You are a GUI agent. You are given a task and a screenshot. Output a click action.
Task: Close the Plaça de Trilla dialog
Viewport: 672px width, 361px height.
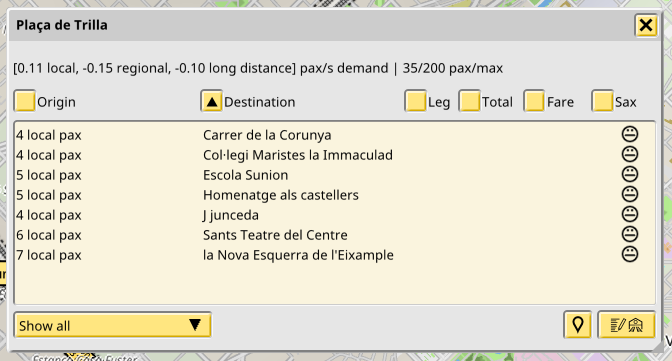click(646, 25)
